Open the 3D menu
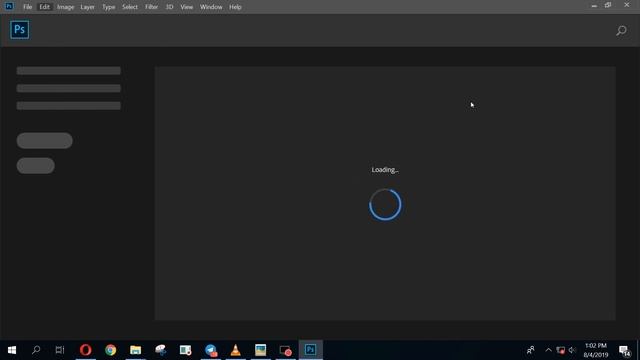 [x=169, y=7]
